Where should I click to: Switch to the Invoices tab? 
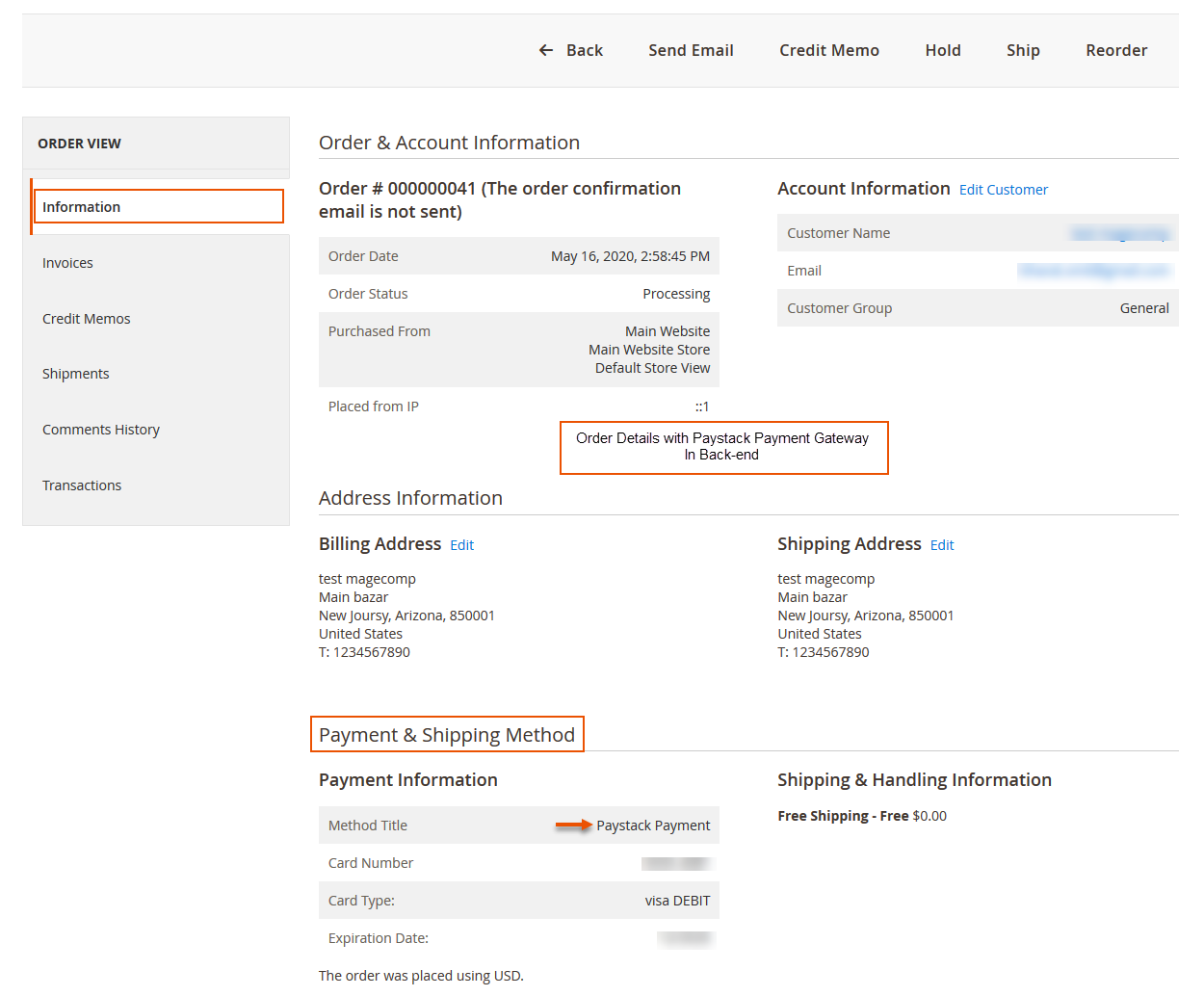click(x=67, y=262)
